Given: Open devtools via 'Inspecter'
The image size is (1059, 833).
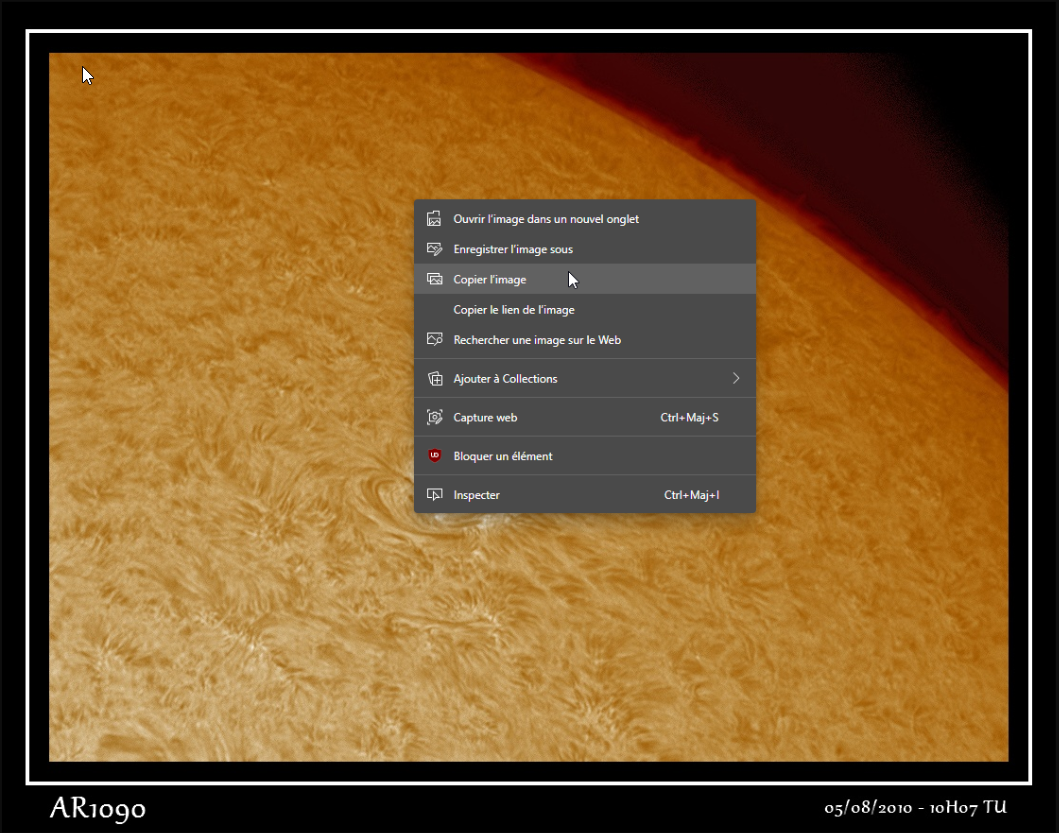Looking at the screenshot, I should pyautogui.click(x=476, y=494).
